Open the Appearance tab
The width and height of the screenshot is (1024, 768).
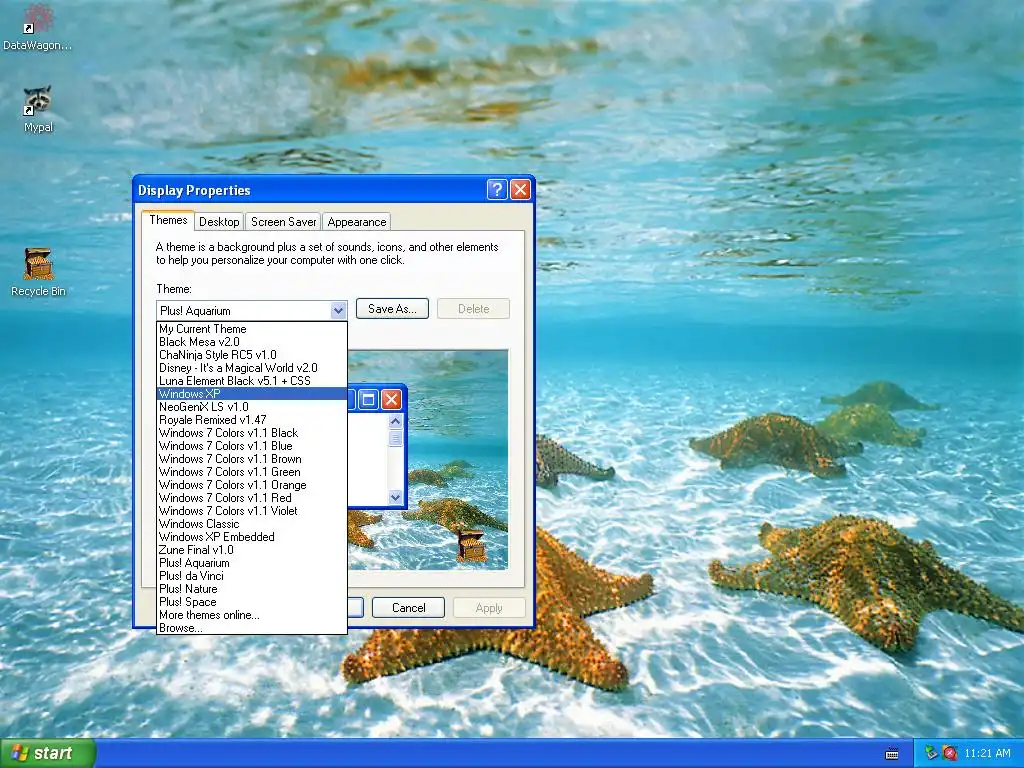[x=357, y=222]
